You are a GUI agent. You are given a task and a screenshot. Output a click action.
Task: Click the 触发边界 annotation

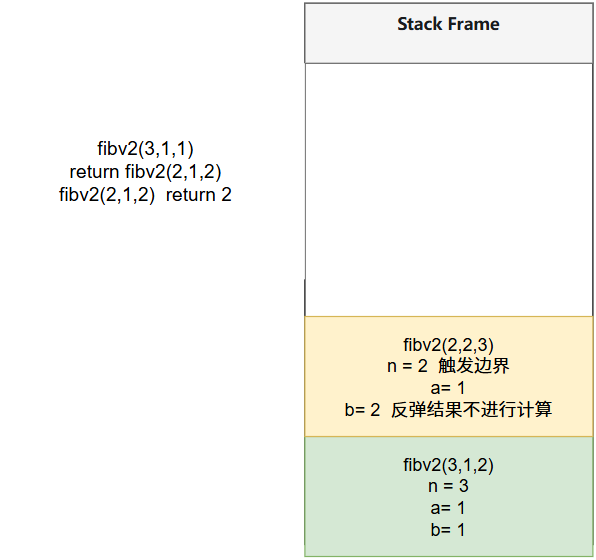474,366
